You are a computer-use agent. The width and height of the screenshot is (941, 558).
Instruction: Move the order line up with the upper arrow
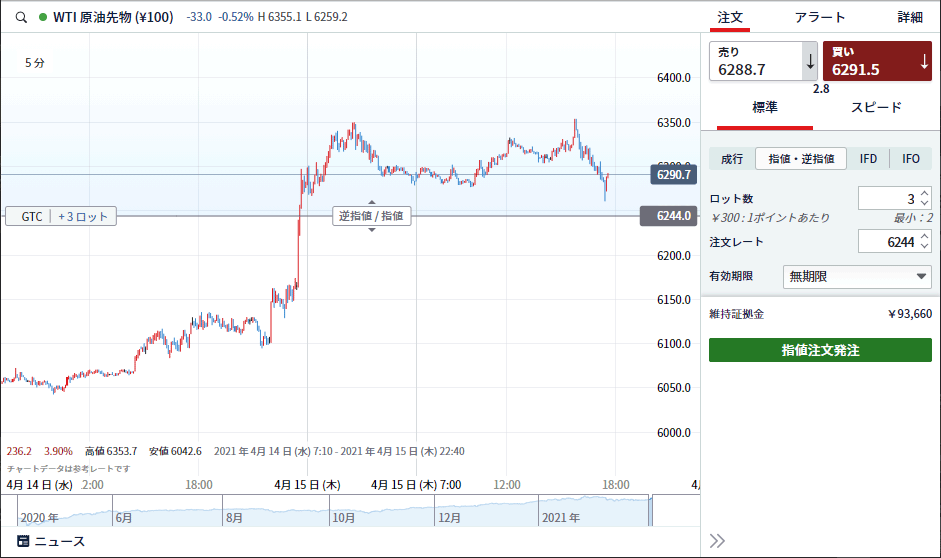[x=371, y=202]
